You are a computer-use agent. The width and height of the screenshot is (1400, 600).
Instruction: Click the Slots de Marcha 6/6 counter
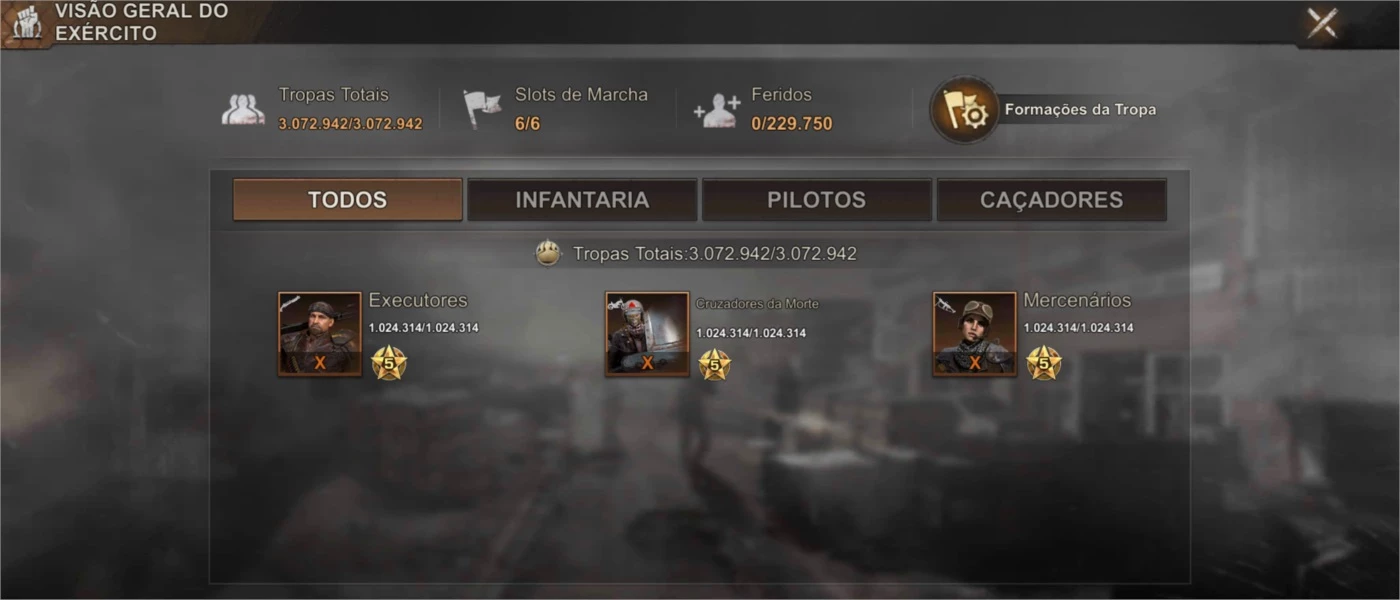pyautogui.click(x=527, y=124)
